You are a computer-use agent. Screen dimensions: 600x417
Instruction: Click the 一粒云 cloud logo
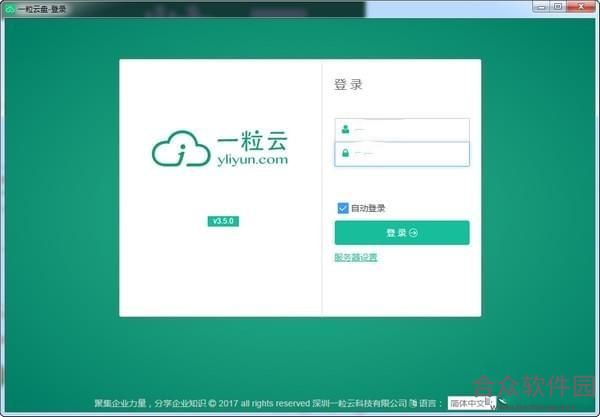tap(181, 149)
